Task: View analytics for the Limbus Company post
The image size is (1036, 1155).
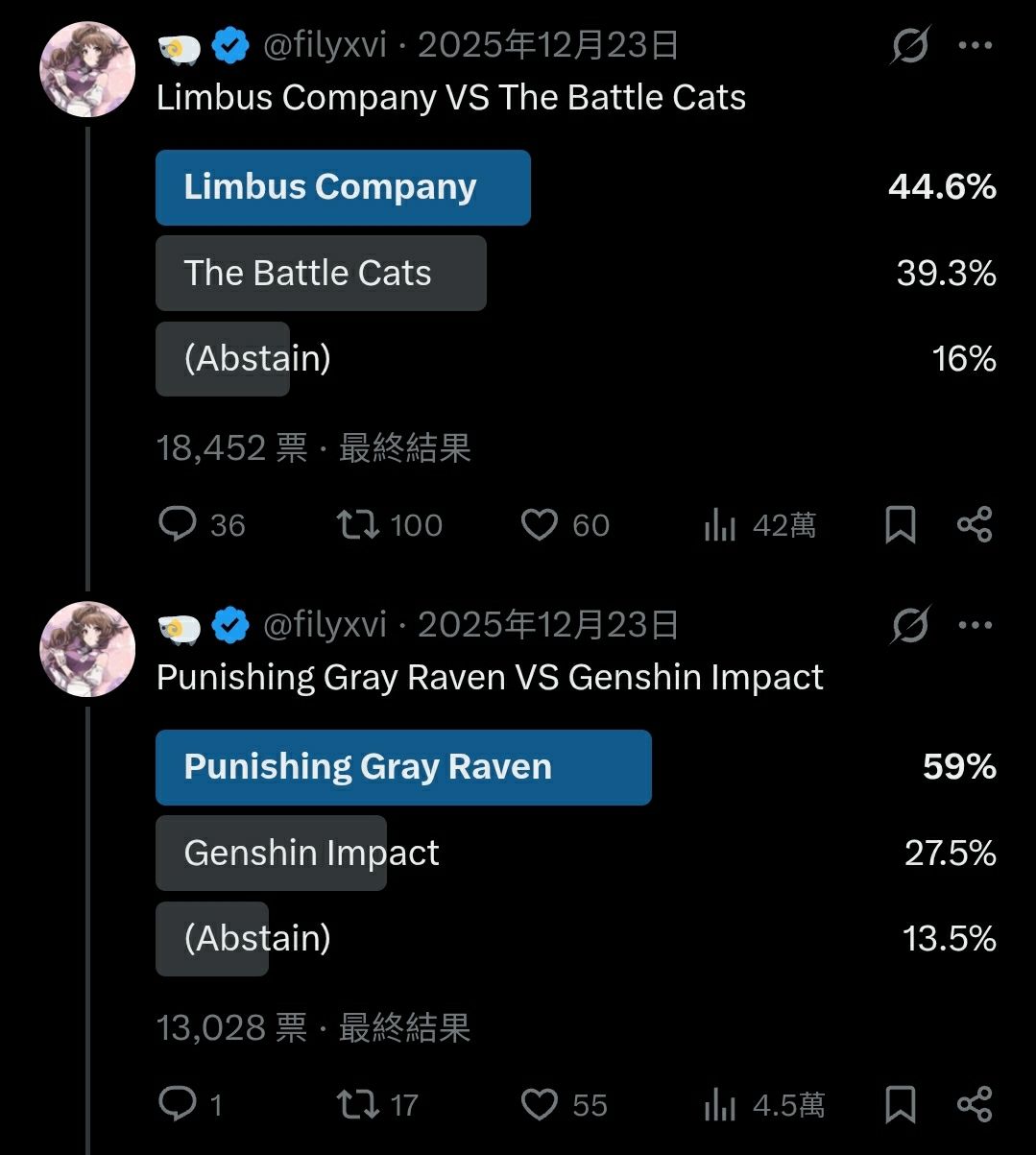Action: [720, 525]
